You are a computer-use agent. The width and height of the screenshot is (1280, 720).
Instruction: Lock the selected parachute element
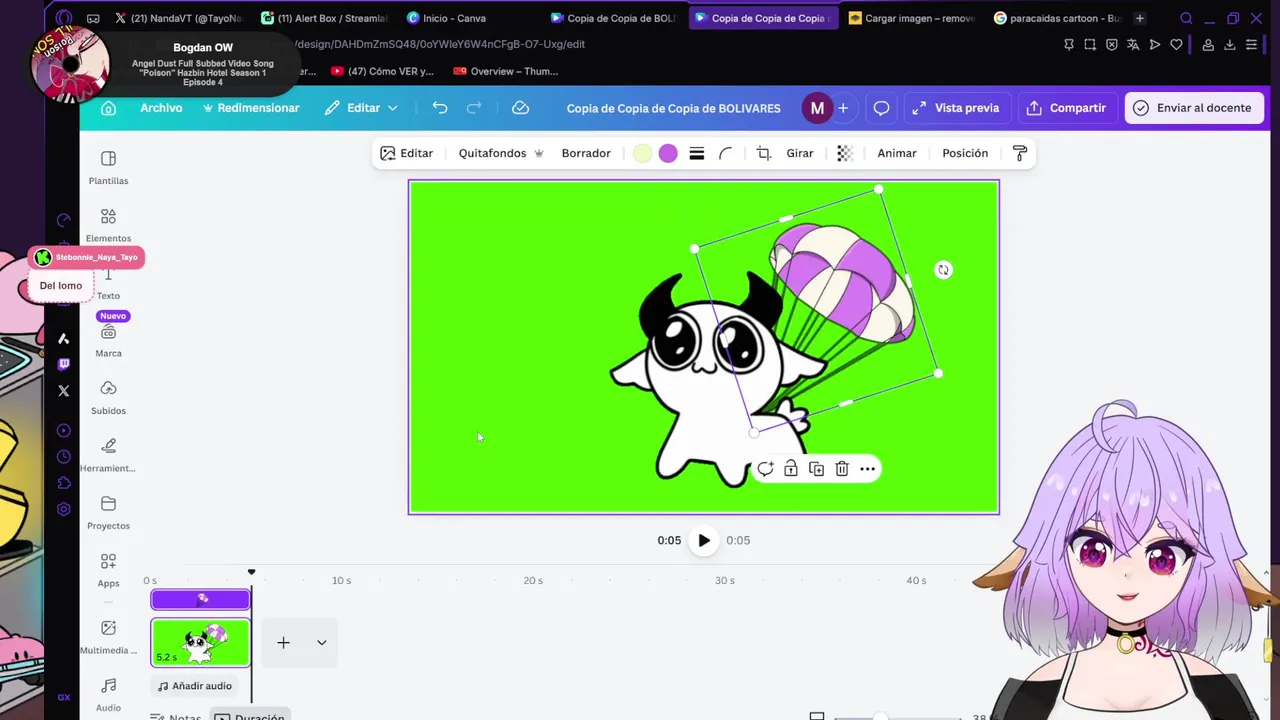[791, 468]
